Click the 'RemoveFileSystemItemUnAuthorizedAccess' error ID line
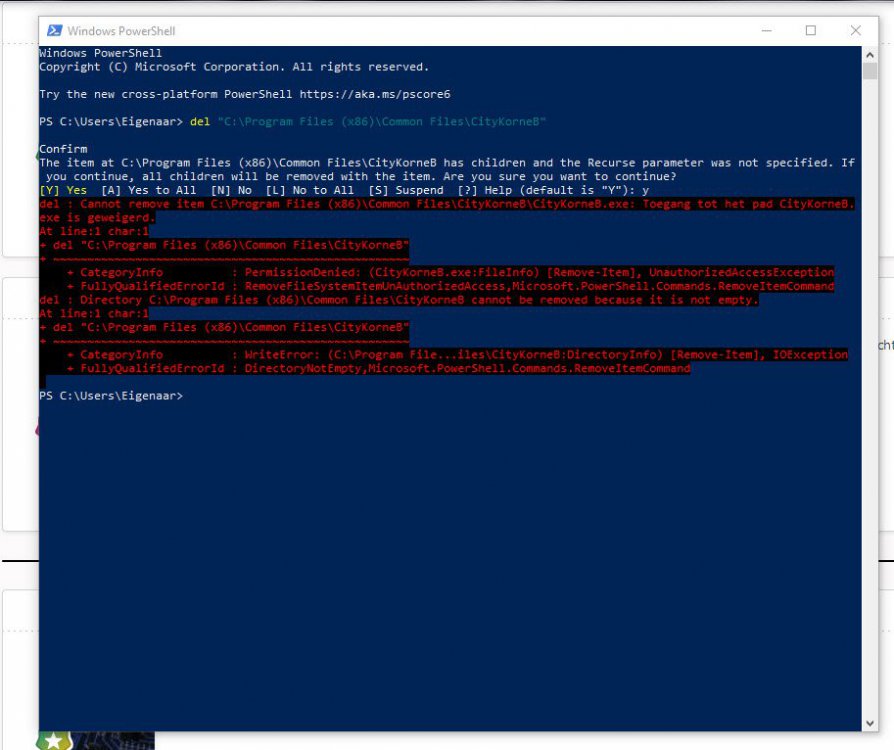The width and height of the screenshot is (894, 750). (450, 286)
